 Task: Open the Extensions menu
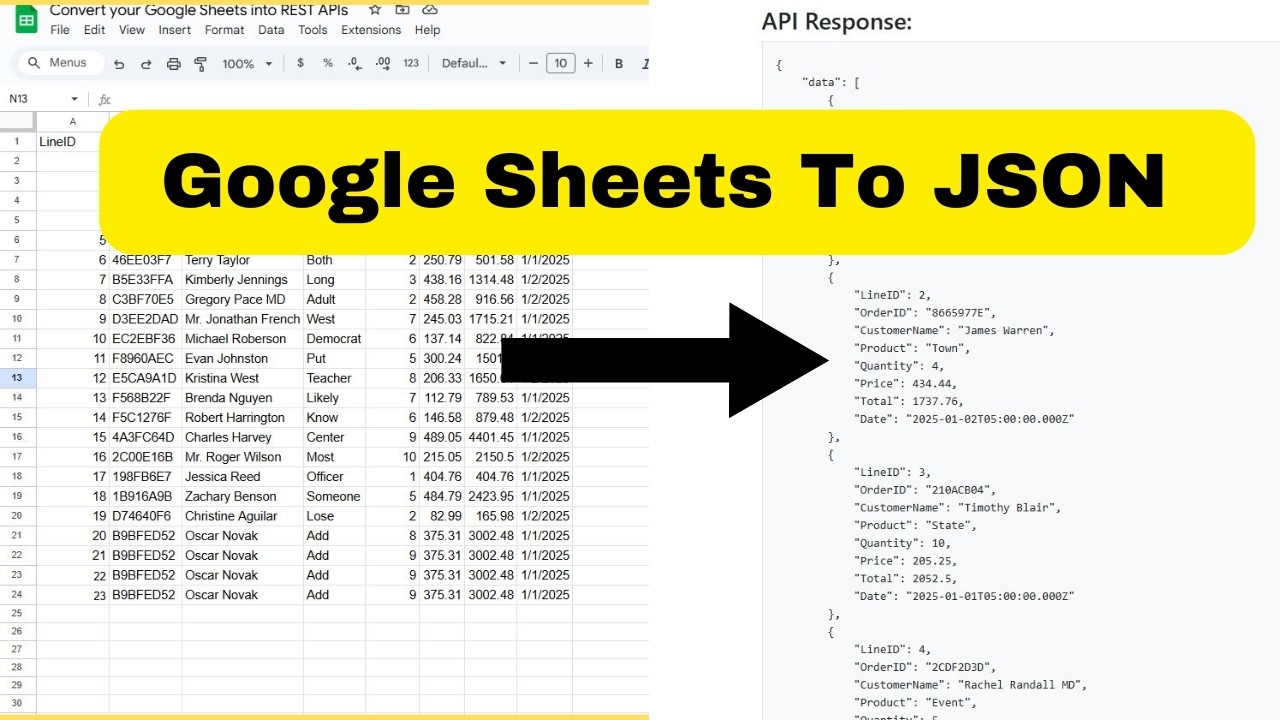coord(371,30)
